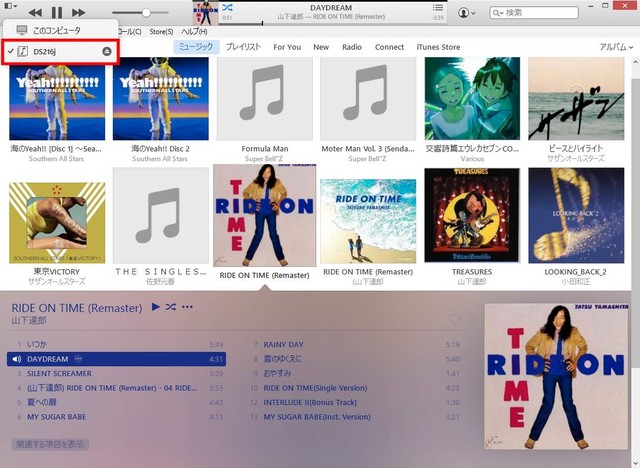Viewport: 640px width, 468px height.
Task: Toggle the remaining time display -3:39
Action: coord(438,18)
